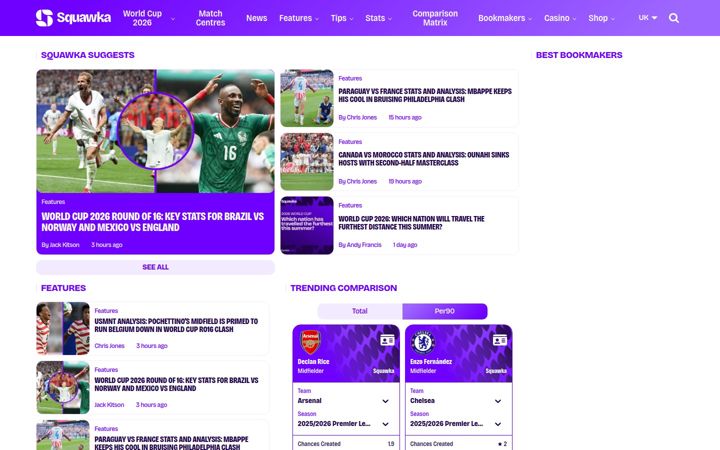Open the UK region selector
Screen dimensions: 720x450
pos(647,17)
